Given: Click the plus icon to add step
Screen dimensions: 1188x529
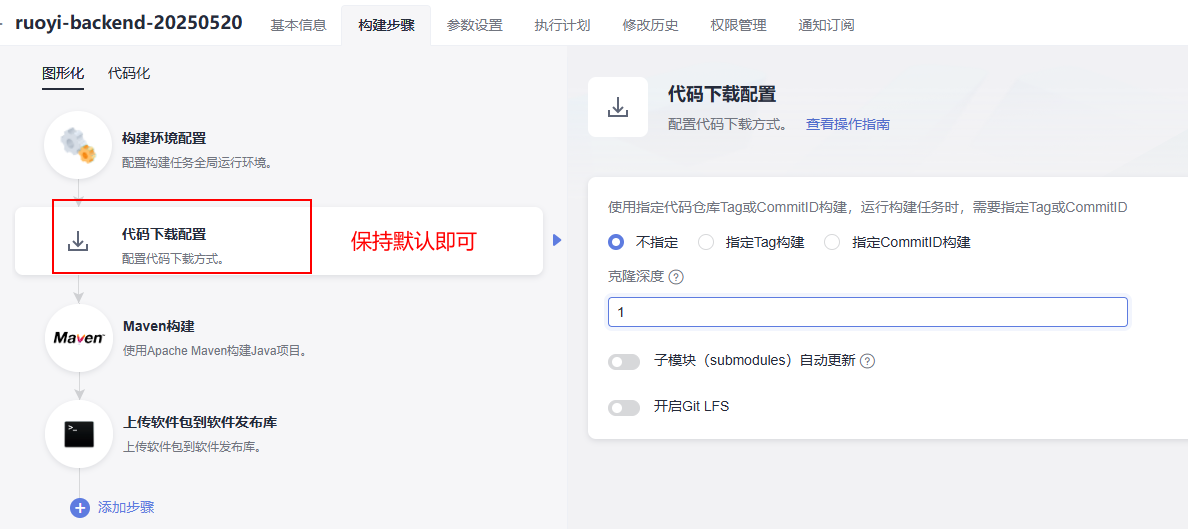Looking at the screenshot, I should click(x=80, y=507).
